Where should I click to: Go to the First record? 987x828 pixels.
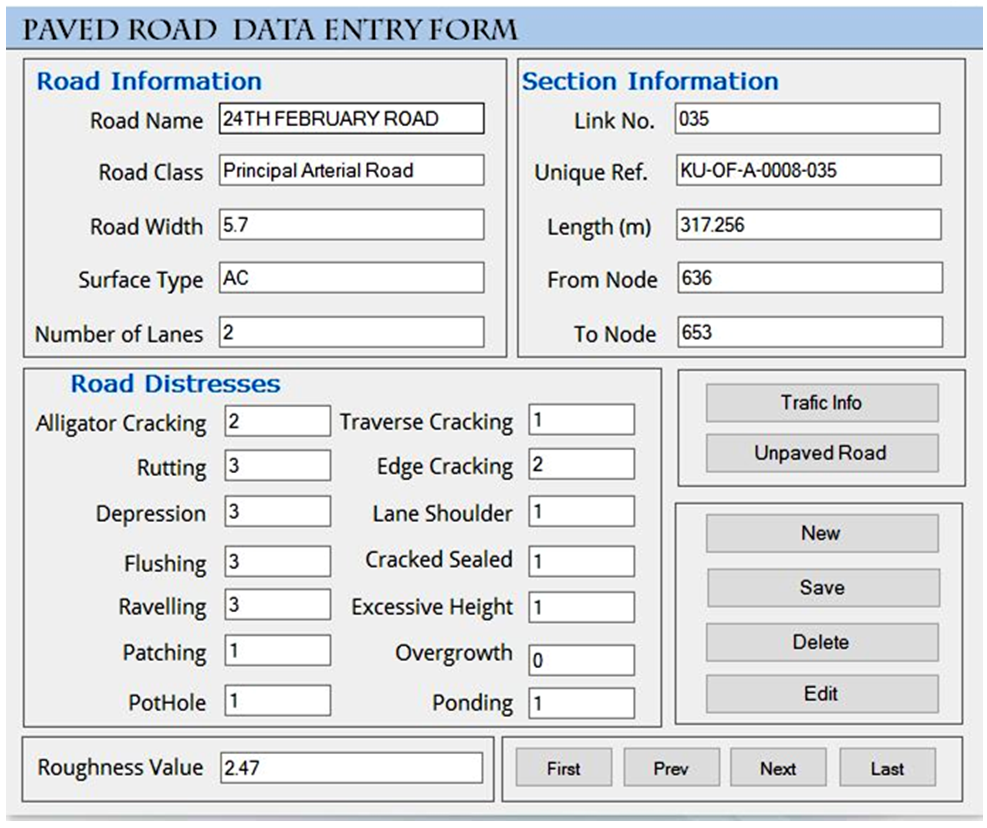tap(563, 768)
